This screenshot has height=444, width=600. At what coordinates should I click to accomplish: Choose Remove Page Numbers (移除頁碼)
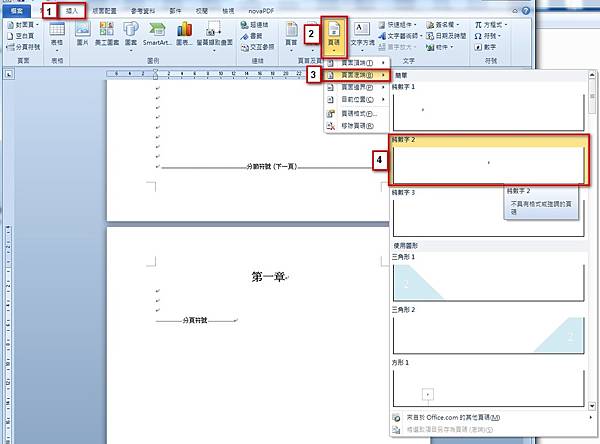357,126
